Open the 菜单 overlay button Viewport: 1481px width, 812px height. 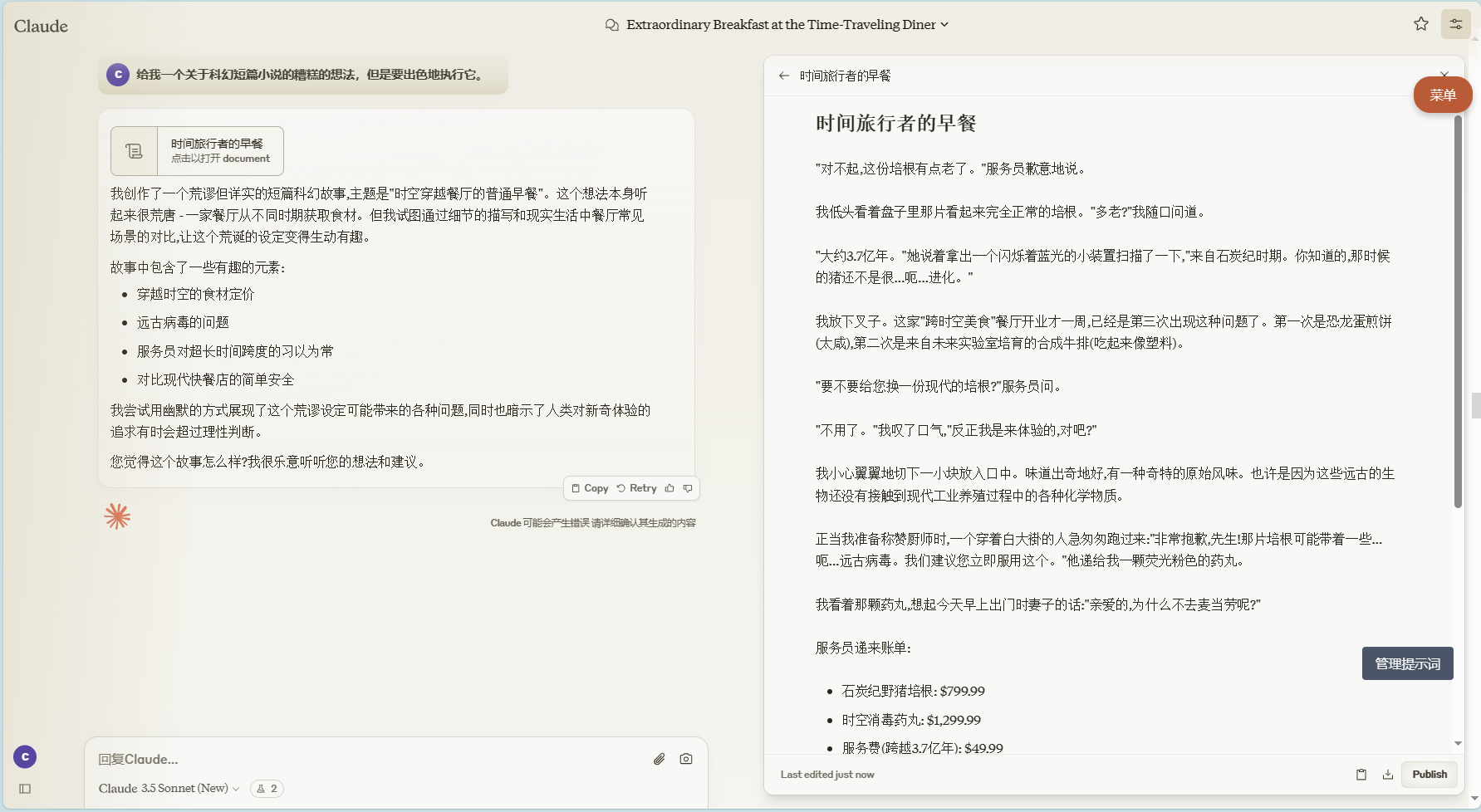pos(1443,95)
